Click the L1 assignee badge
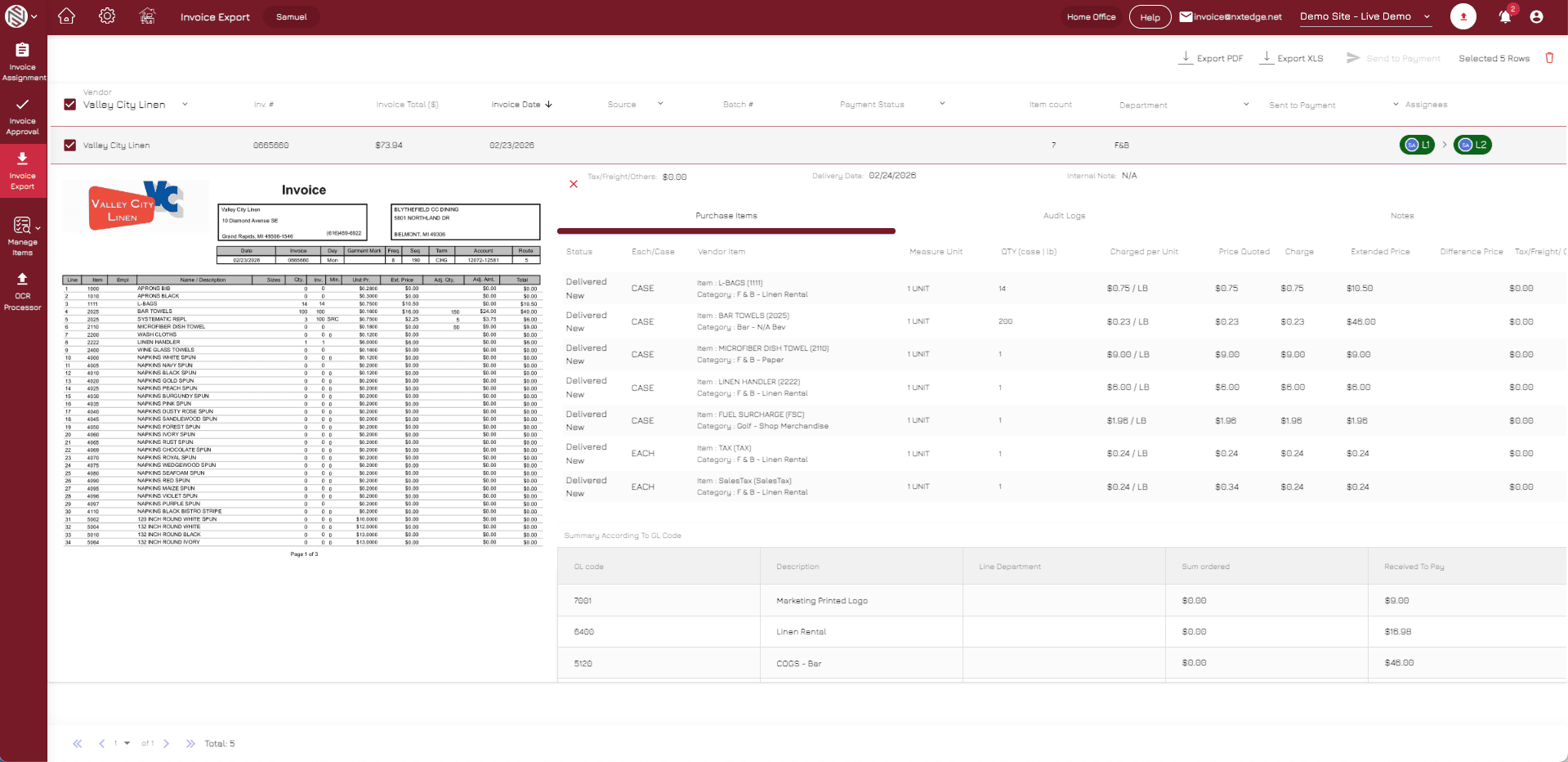 (x=1417, y=145)
